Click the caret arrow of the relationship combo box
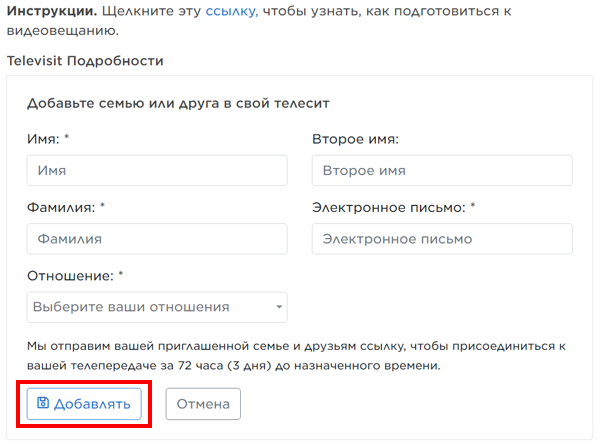The width and height of the screenshot is (604, 444). [280, 307]
